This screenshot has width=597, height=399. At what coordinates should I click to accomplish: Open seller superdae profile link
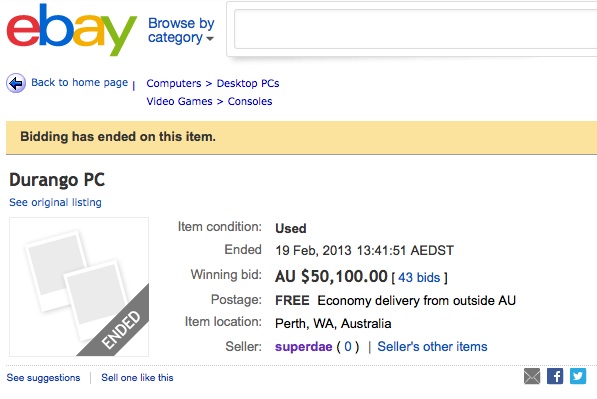coord(303,347)
